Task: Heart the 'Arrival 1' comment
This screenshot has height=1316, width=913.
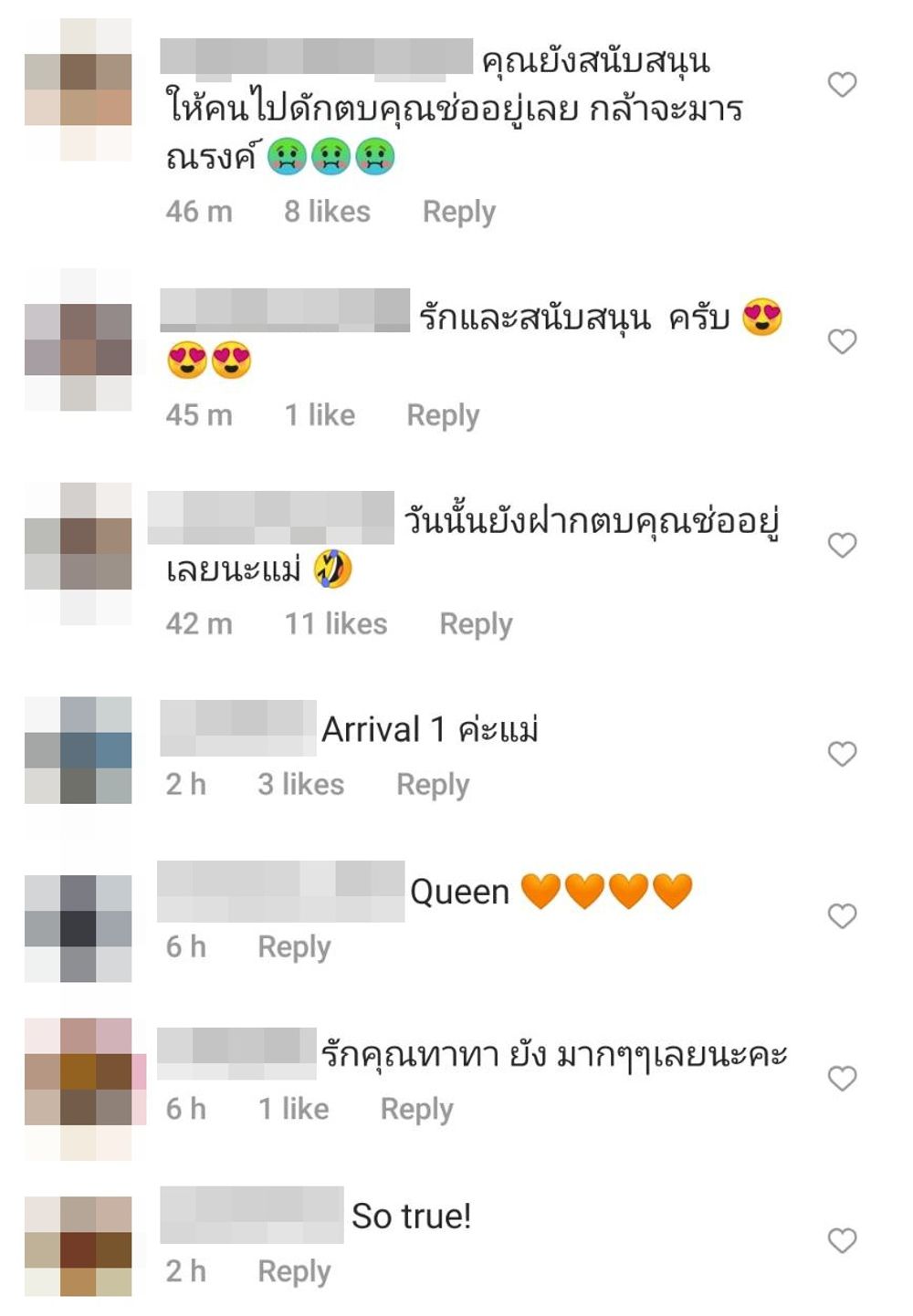Action: (x=842, y=754)
